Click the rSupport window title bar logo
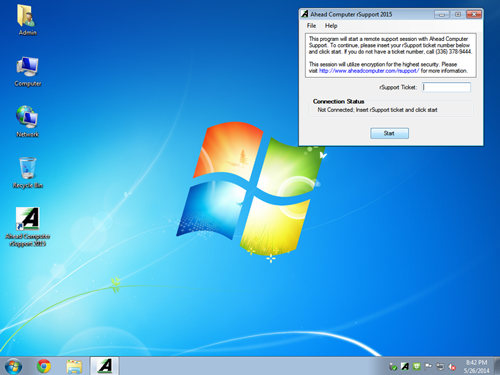 point(305,14)
